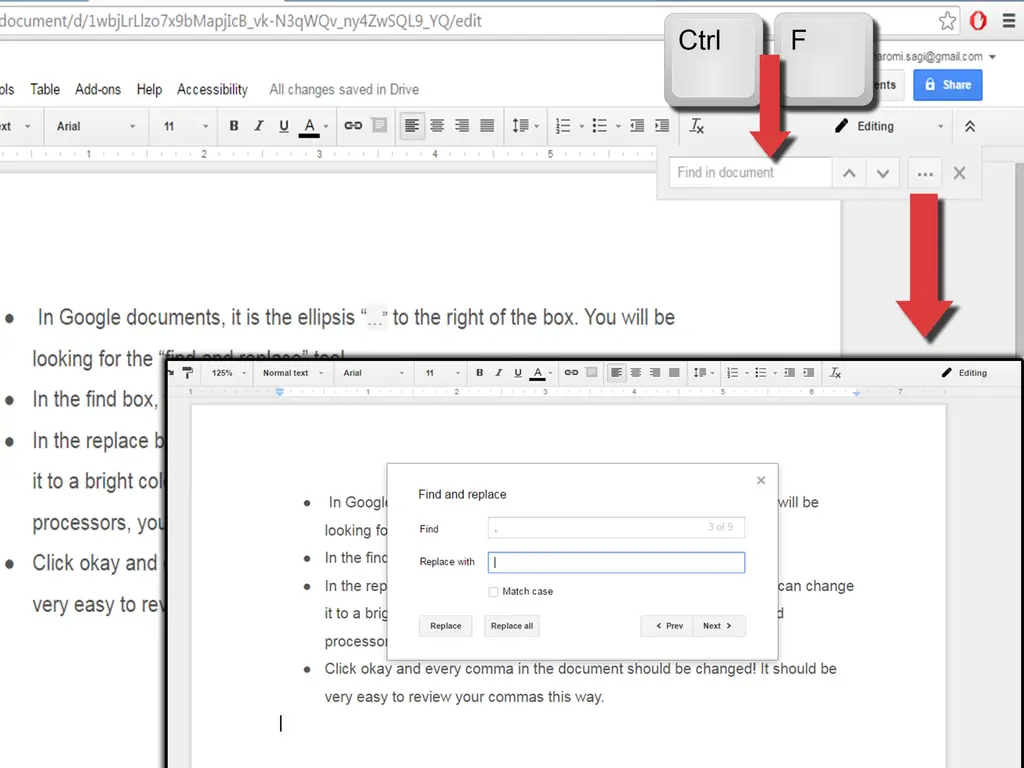The width and height of the screenshot is (1024, 768).
Task: Open the browser hamburger menu
Action: coord(1008,21)
